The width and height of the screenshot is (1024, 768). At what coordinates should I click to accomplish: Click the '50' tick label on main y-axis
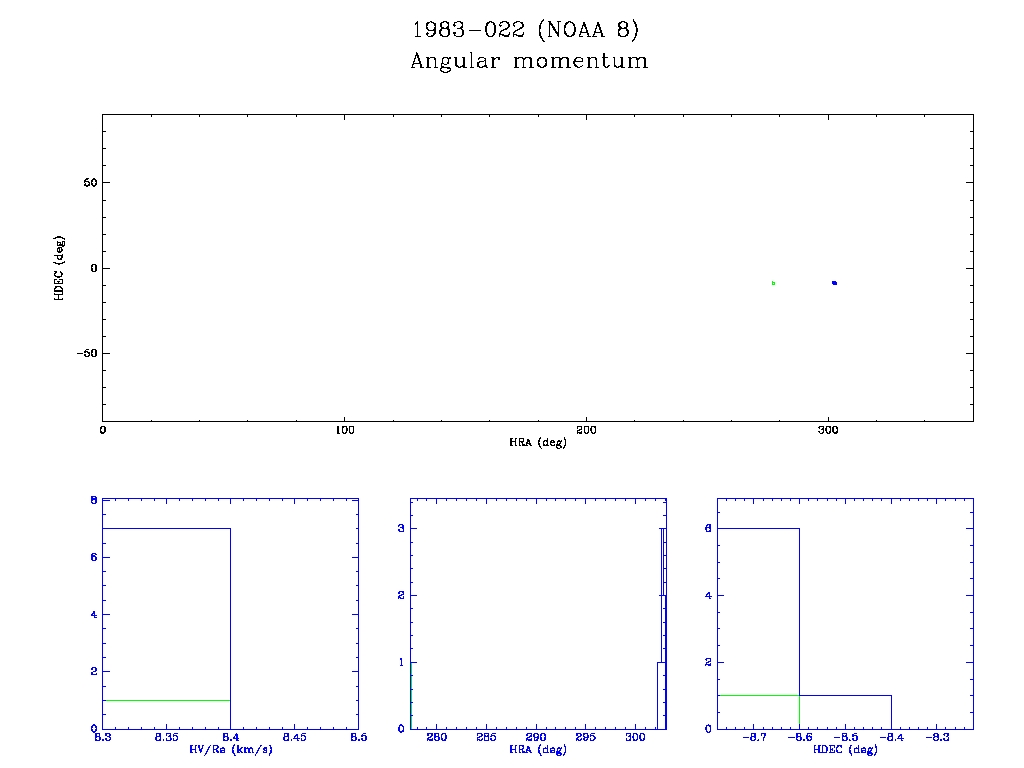tap(90, 183)
